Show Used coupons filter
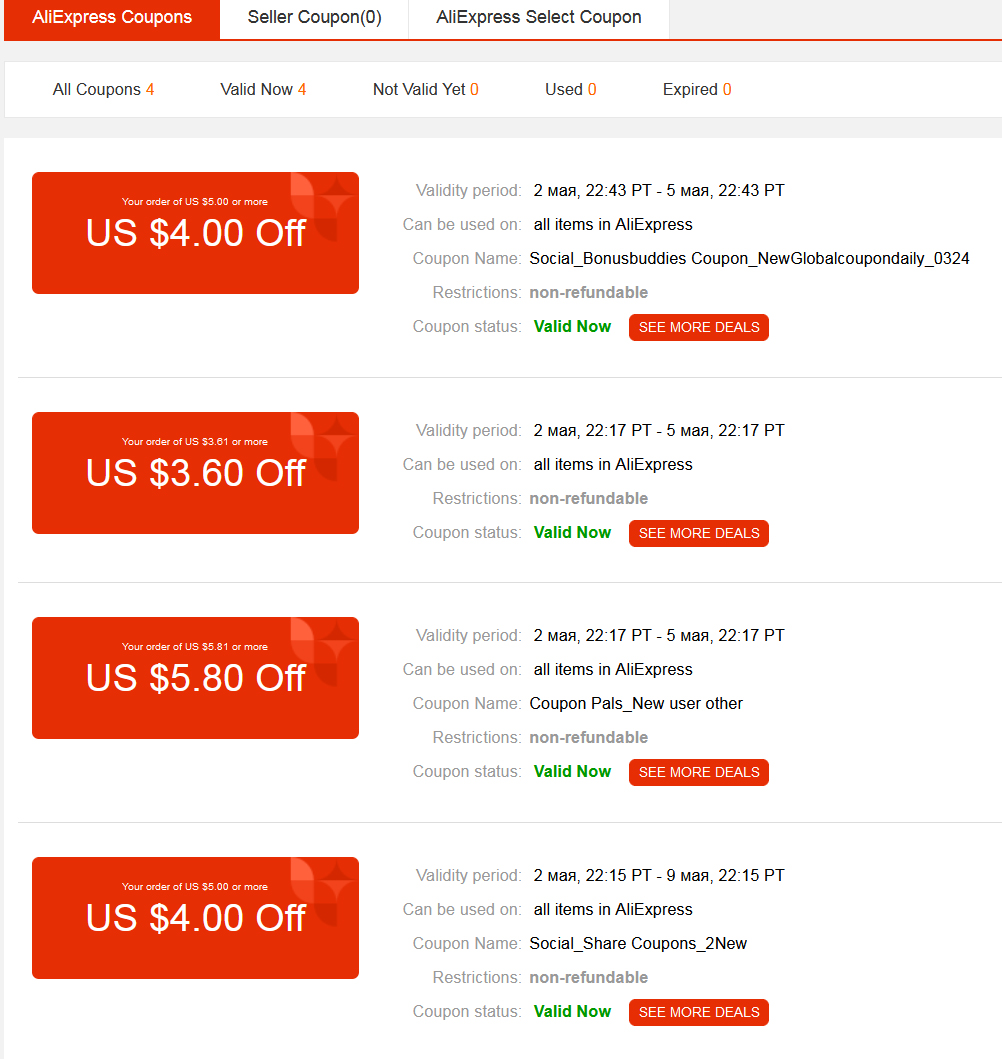The height and width of the screenshot is (1059, 1002). (x=571, y=90)
